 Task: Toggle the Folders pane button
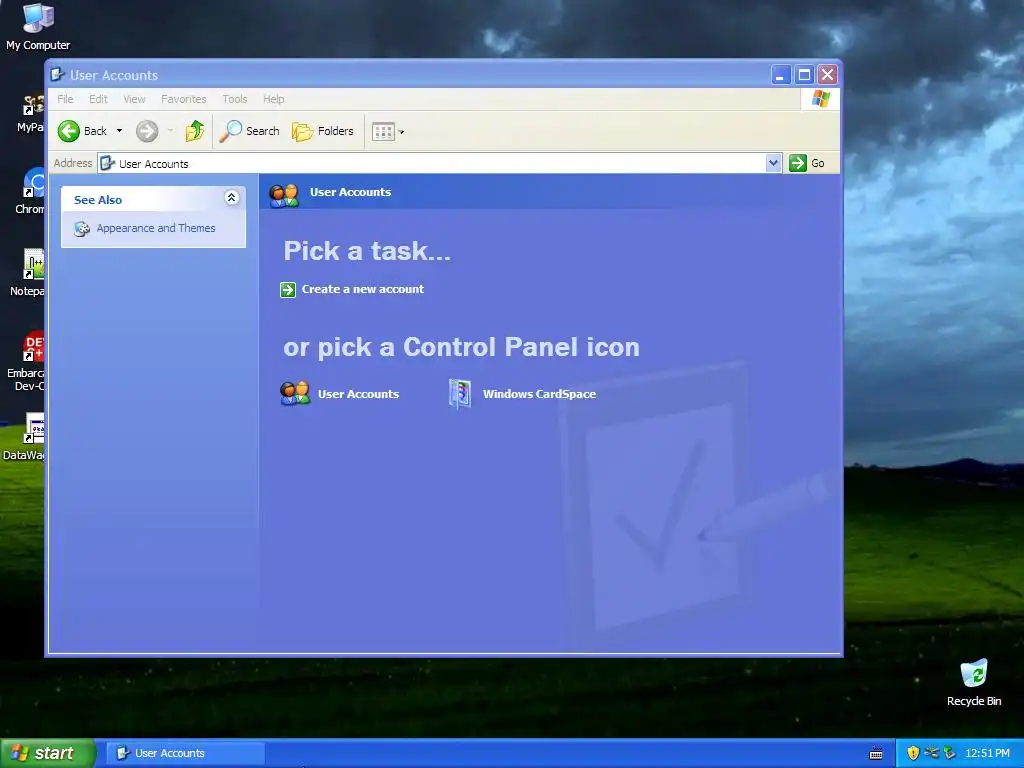point(323,131)
